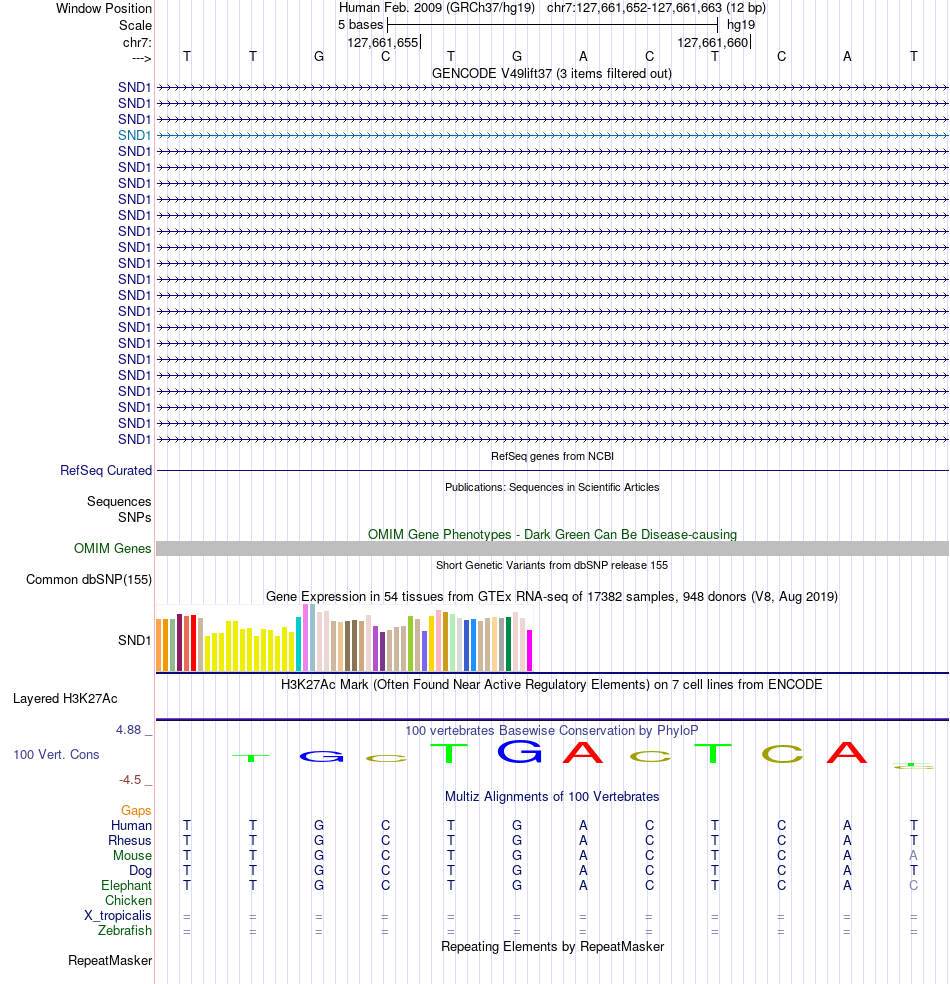Click the faint A in the Mouse row
950x984 pixels.
coord(914,855)
